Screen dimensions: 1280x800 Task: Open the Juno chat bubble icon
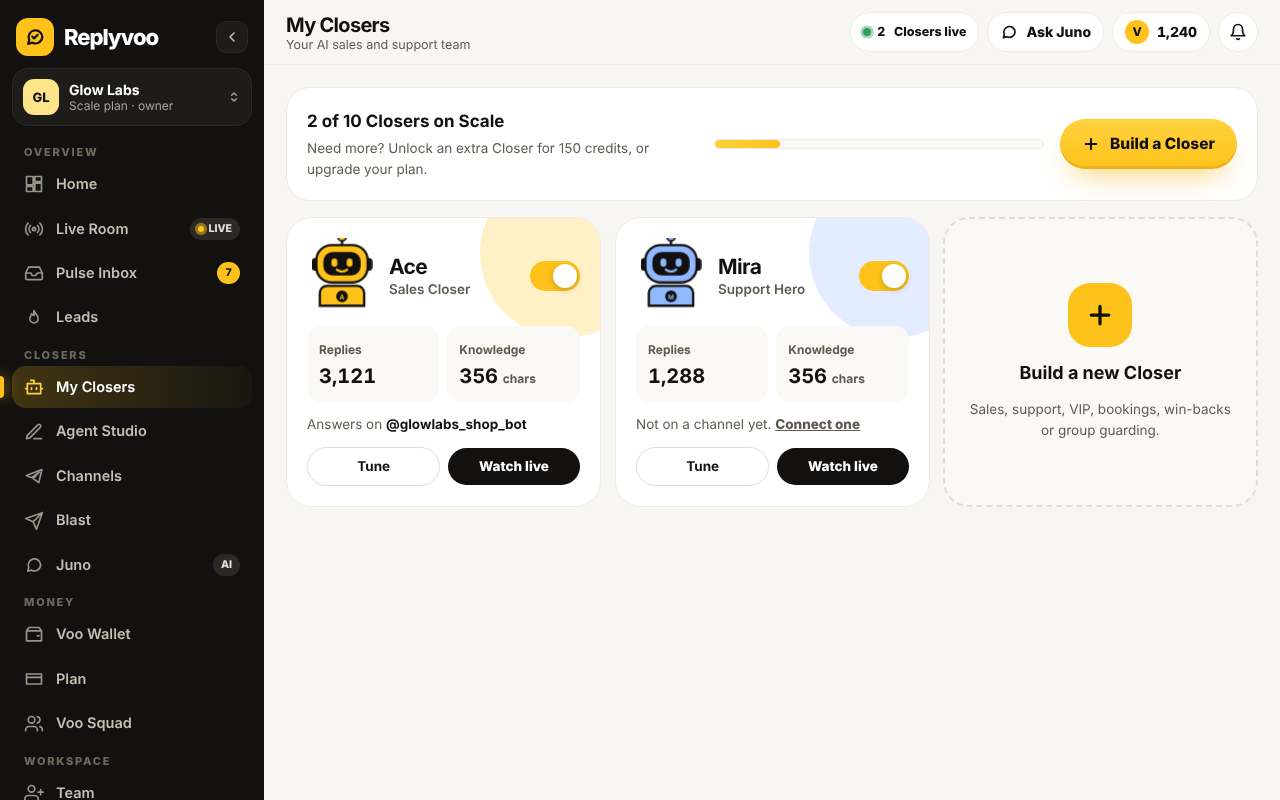tap(34, 565)
